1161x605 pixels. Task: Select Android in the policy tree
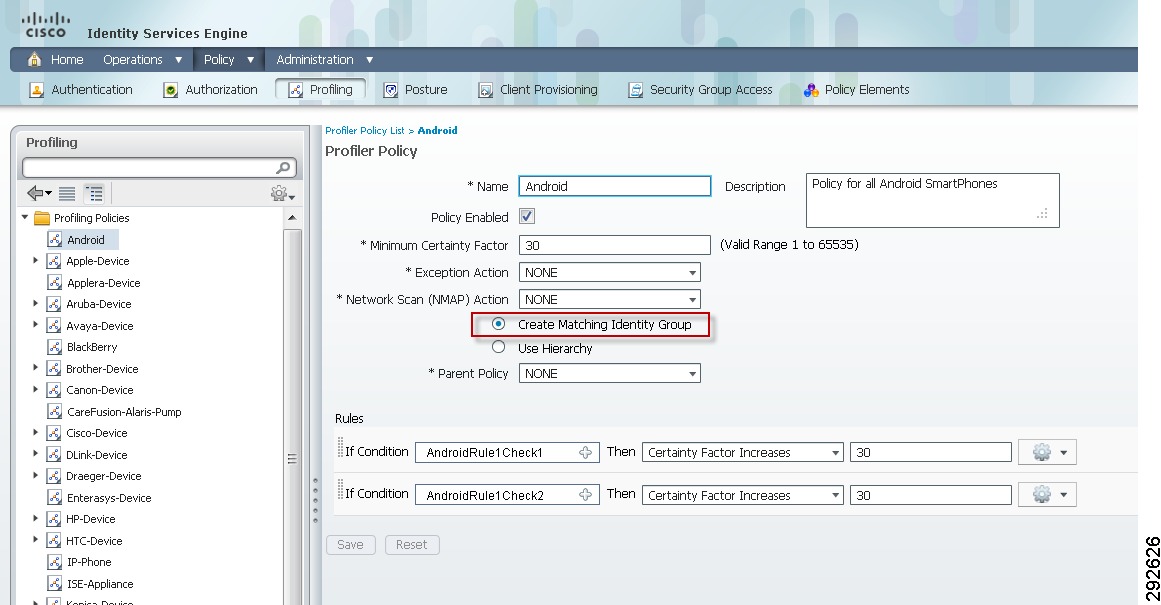click(x=86, y=240)
